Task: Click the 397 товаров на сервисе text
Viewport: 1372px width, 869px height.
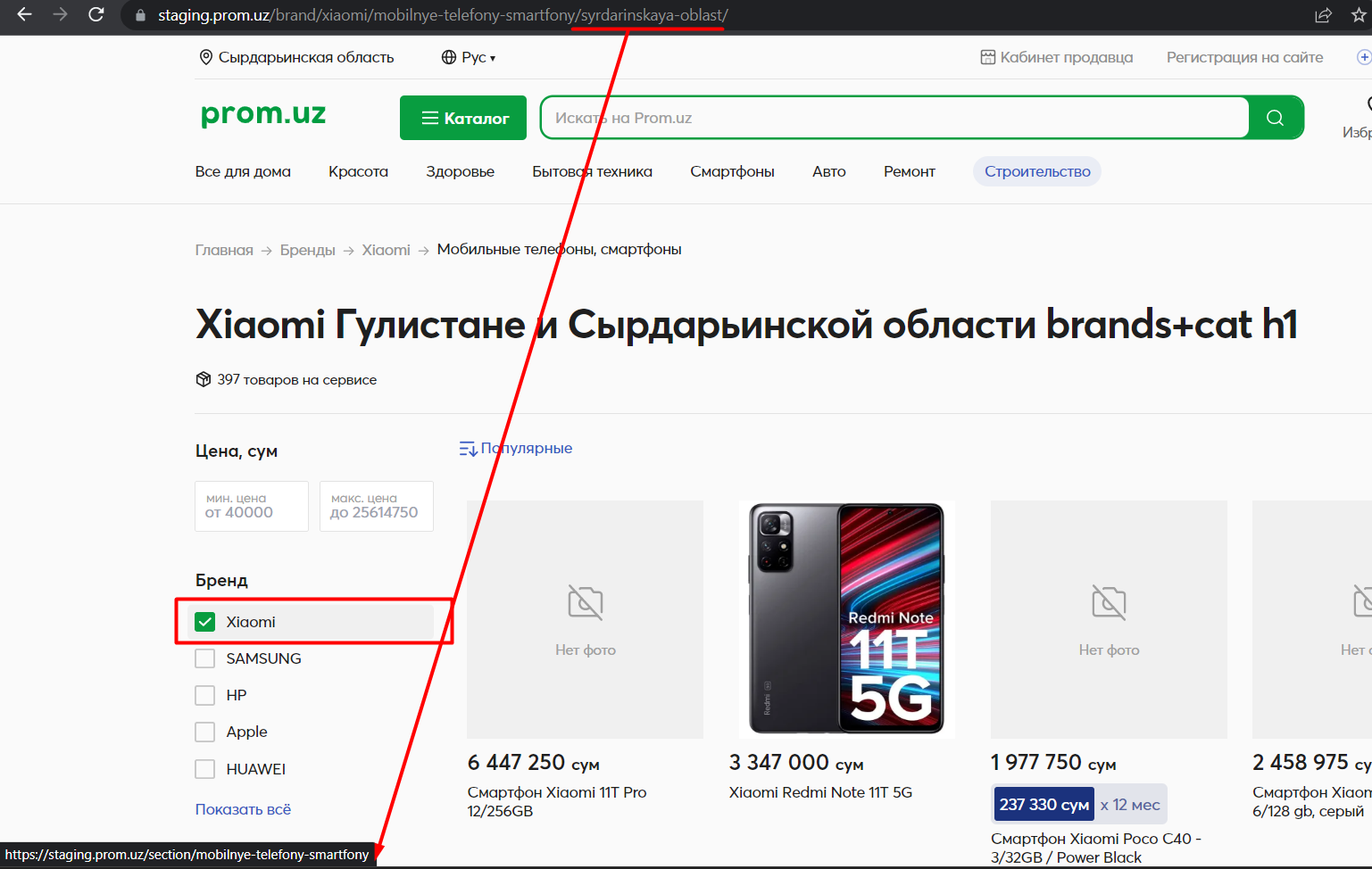Action: tap(297, 379)
